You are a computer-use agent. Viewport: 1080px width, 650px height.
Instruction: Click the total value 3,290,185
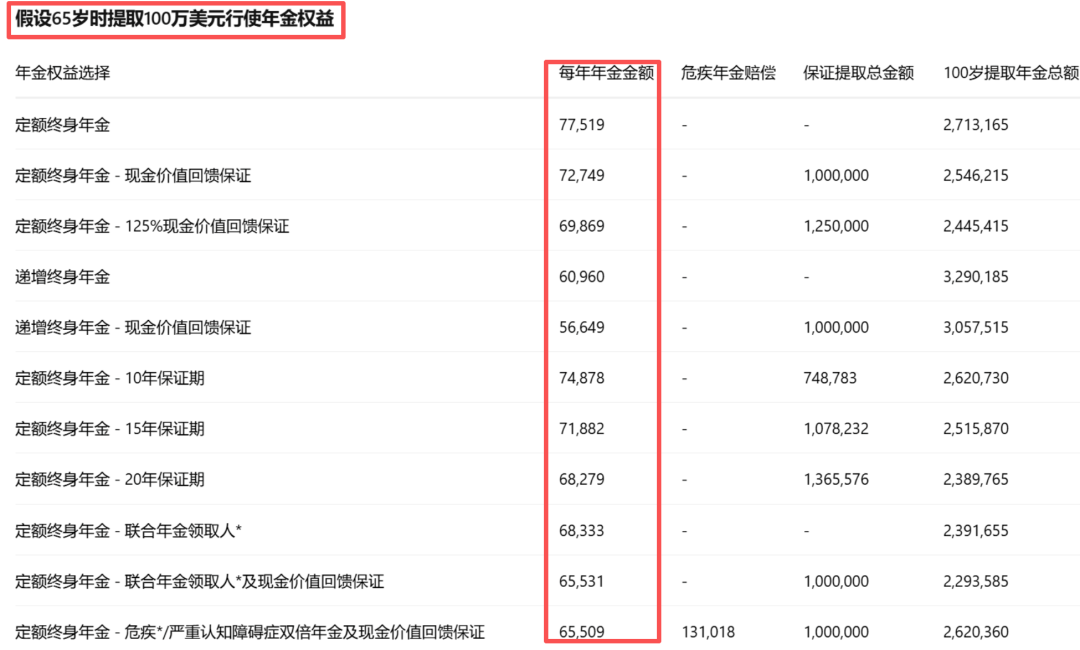(975, 277)
